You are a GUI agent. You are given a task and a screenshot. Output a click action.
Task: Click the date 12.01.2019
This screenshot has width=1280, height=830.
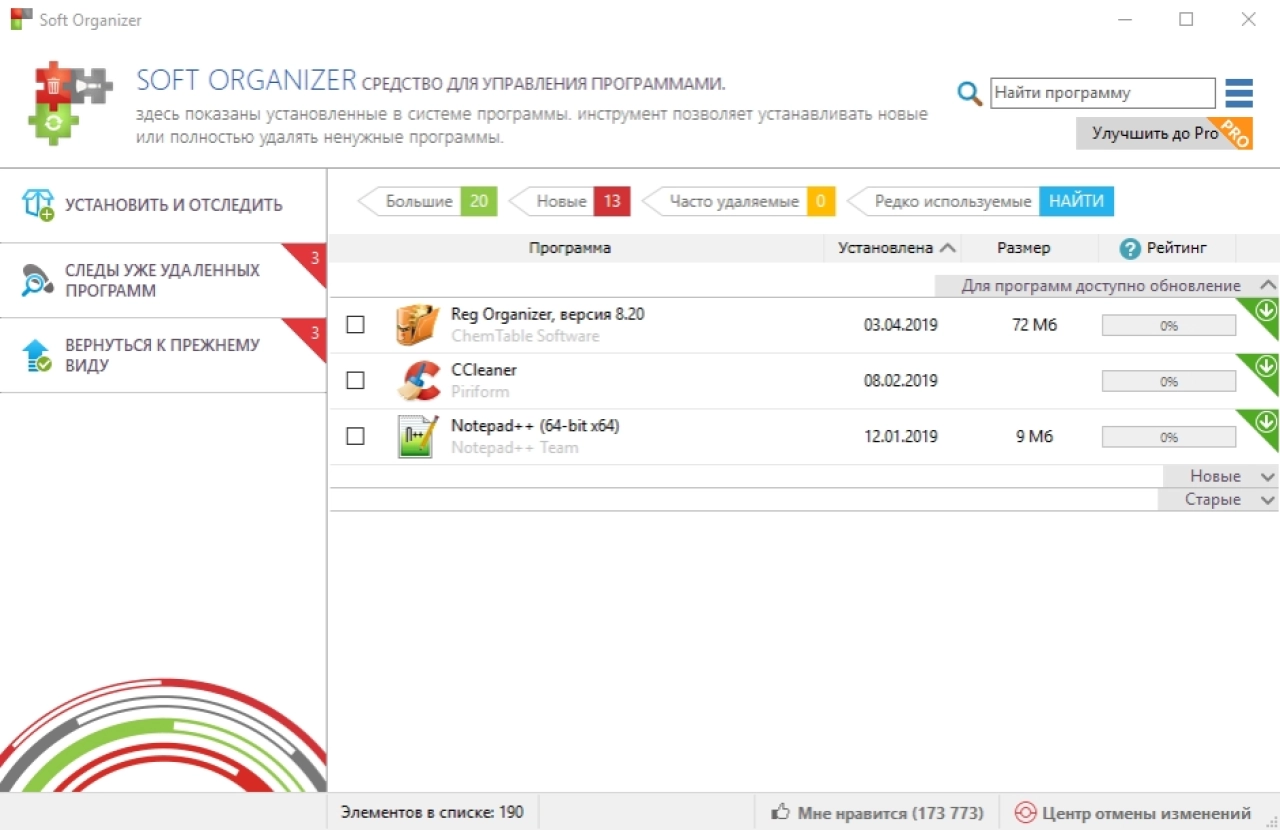pyautogui.click(x=901, y=437)
